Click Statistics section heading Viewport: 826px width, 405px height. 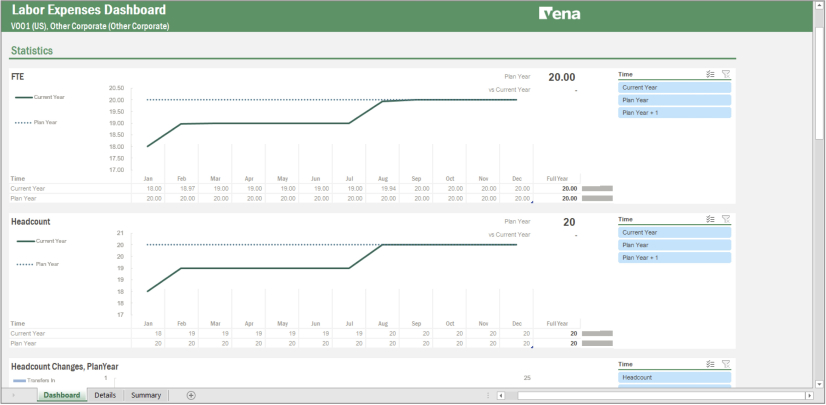32,51
